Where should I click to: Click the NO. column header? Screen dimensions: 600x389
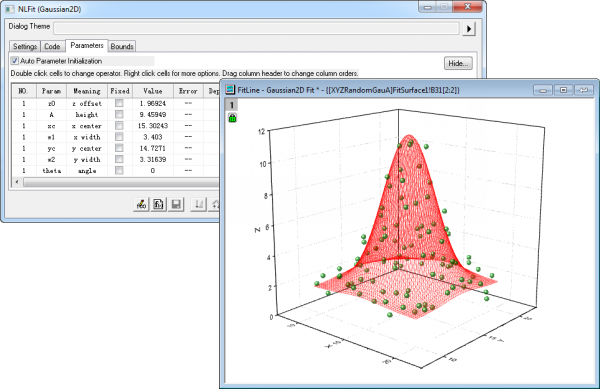click(x=23, y=91)
